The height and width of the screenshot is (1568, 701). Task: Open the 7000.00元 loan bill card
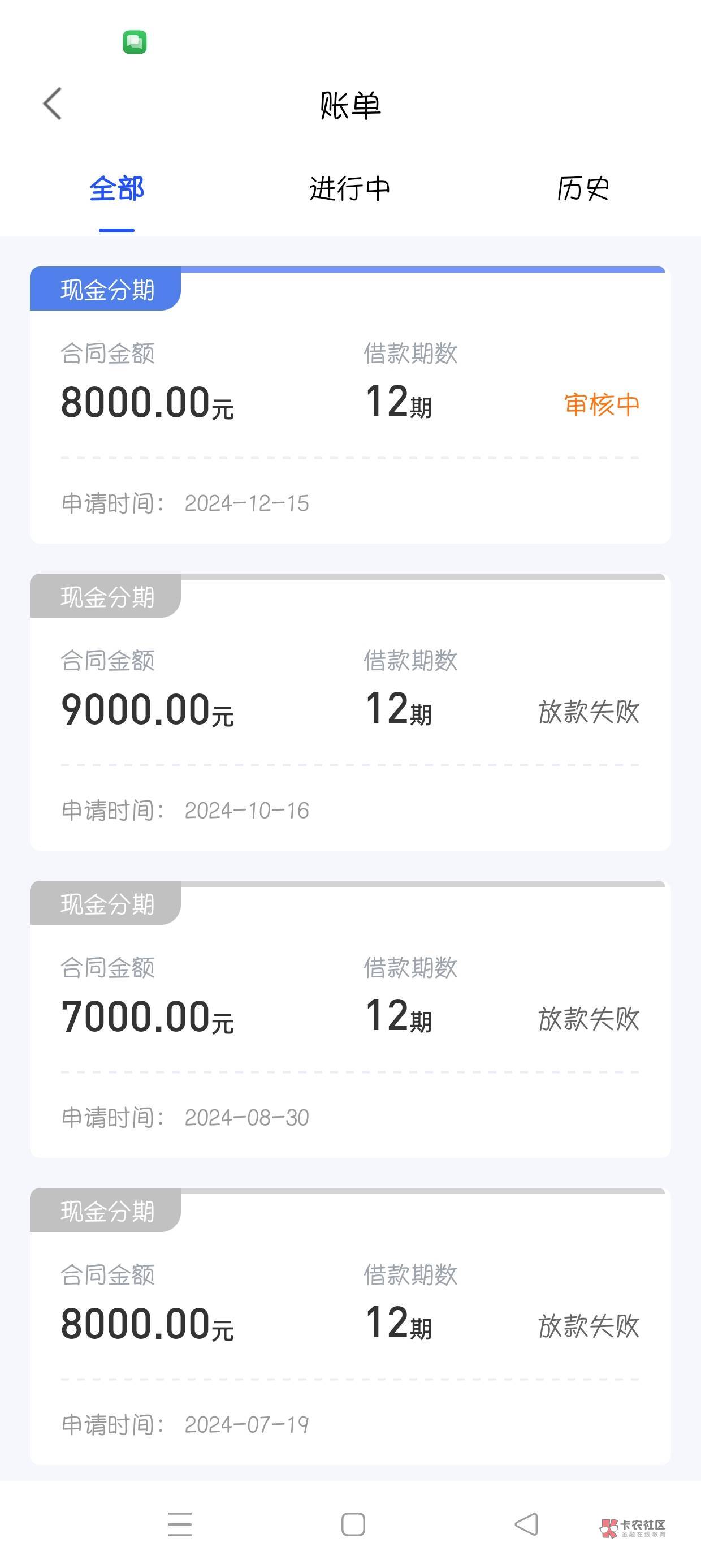click(350, 1019)
